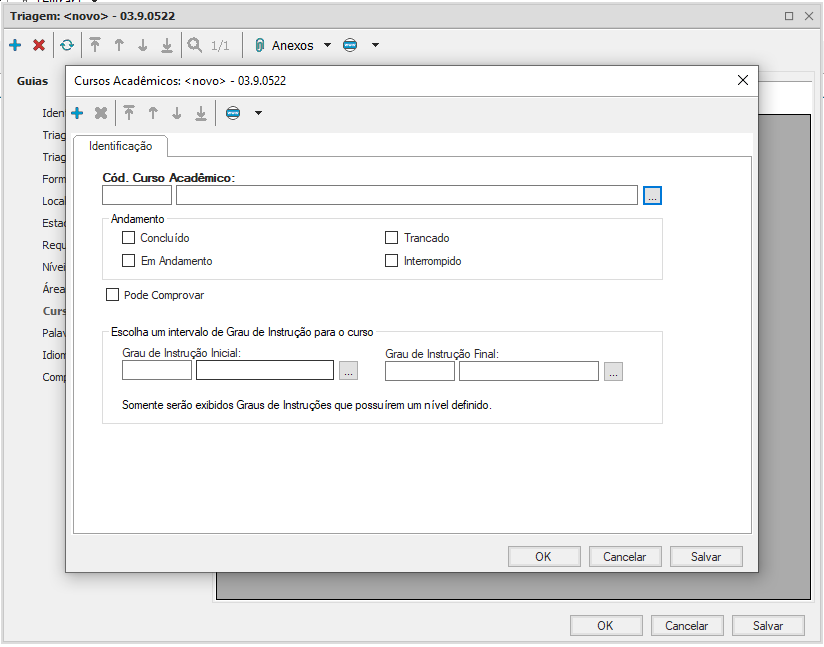Go to first record in Cursos Acadêmicos toolbar

click(x=129, y=113)
